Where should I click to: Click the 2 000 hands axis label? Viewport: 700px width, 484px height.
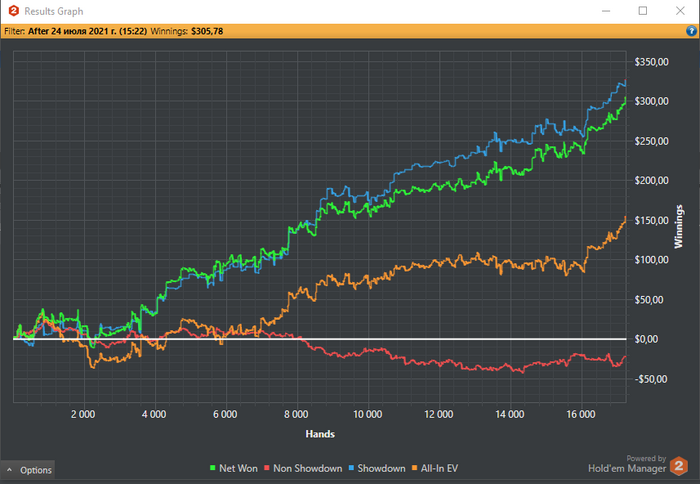click(83, 414)
